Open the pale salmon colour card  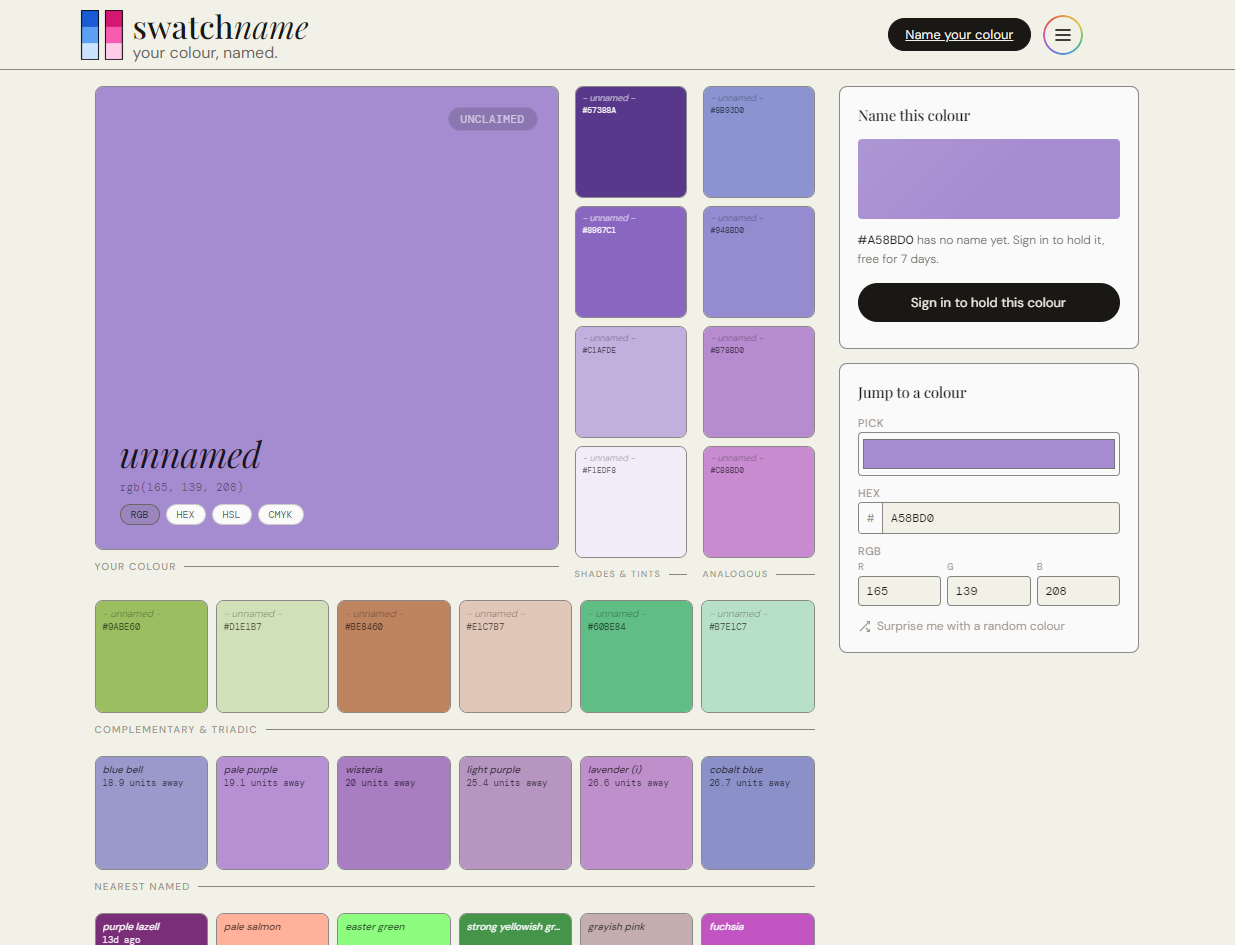click(x=272, y=929)
